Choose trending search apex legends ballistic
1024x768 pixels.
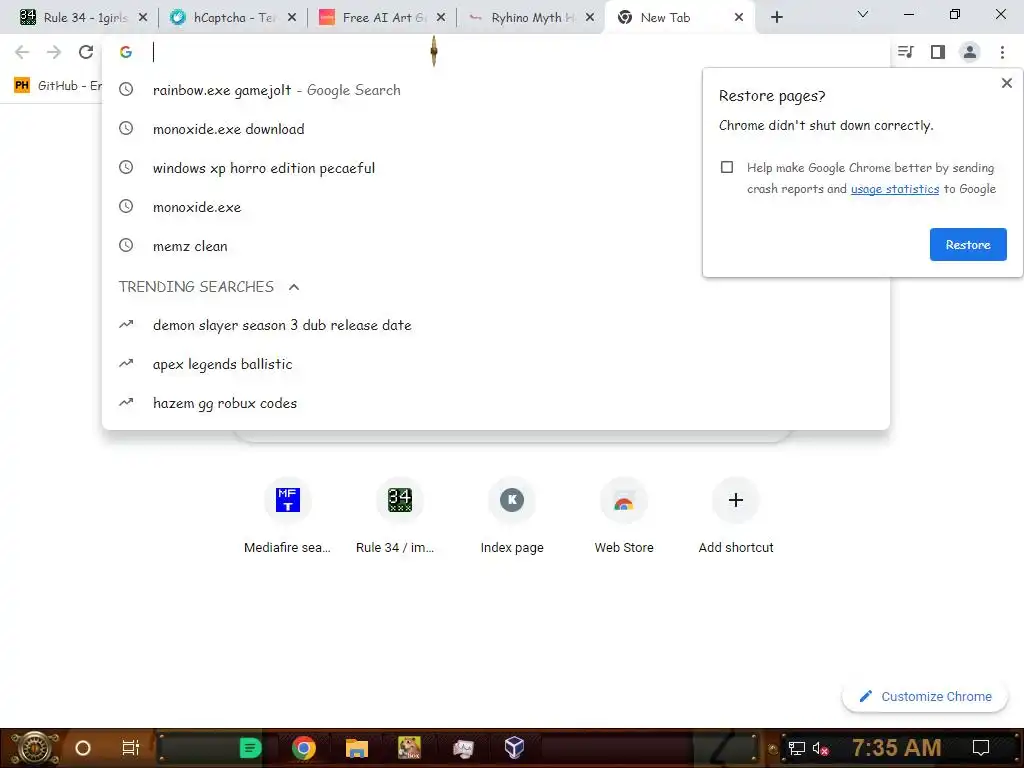click(496, 364)
